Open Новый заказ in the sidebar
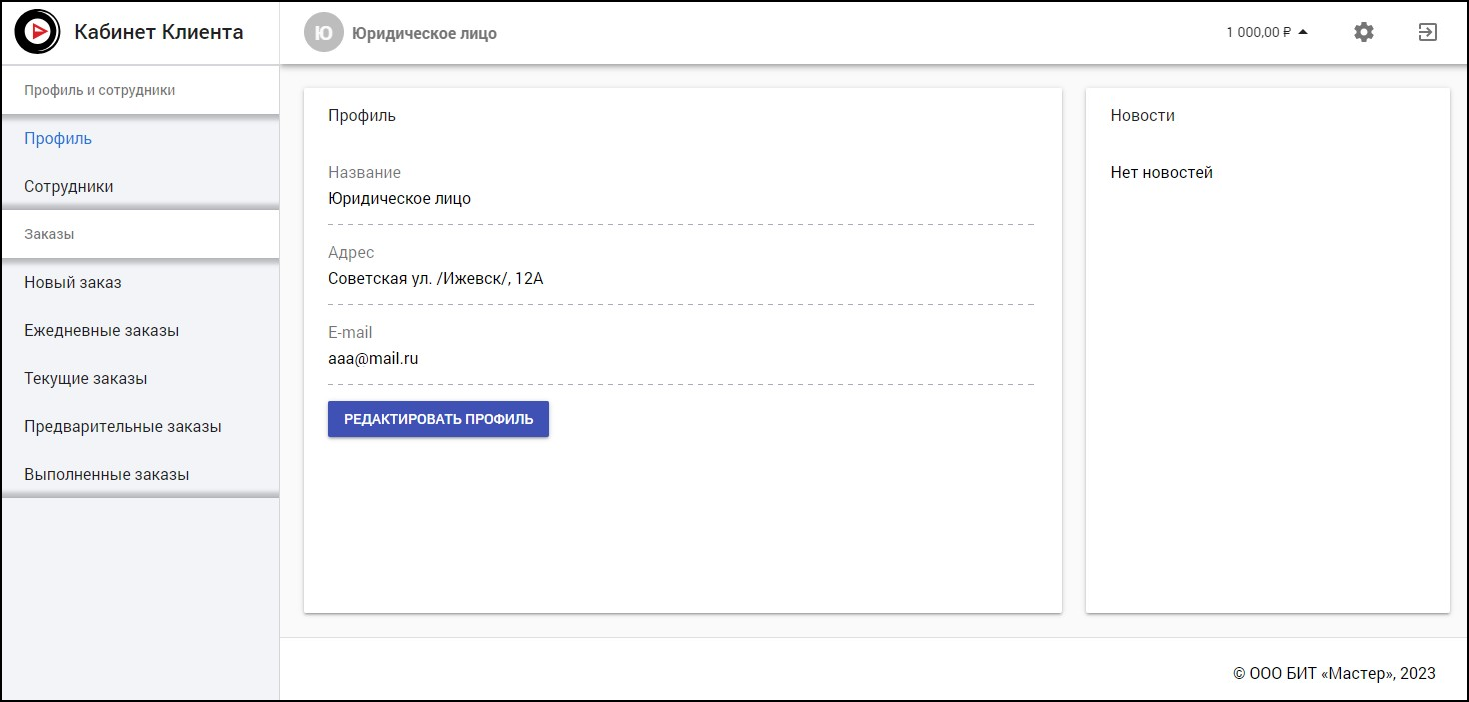This screenshot has width=1469, height=702. tap(73, 282)
